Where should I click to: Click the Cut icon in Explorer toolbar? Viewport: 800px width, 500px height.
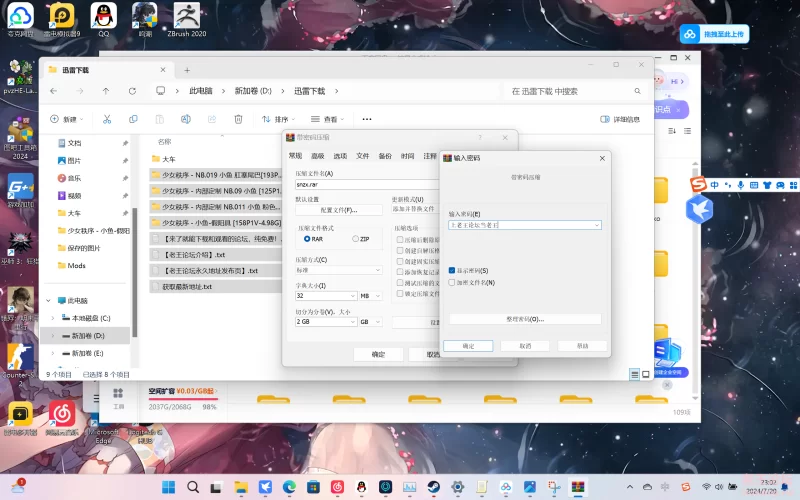tap(107, 119)
